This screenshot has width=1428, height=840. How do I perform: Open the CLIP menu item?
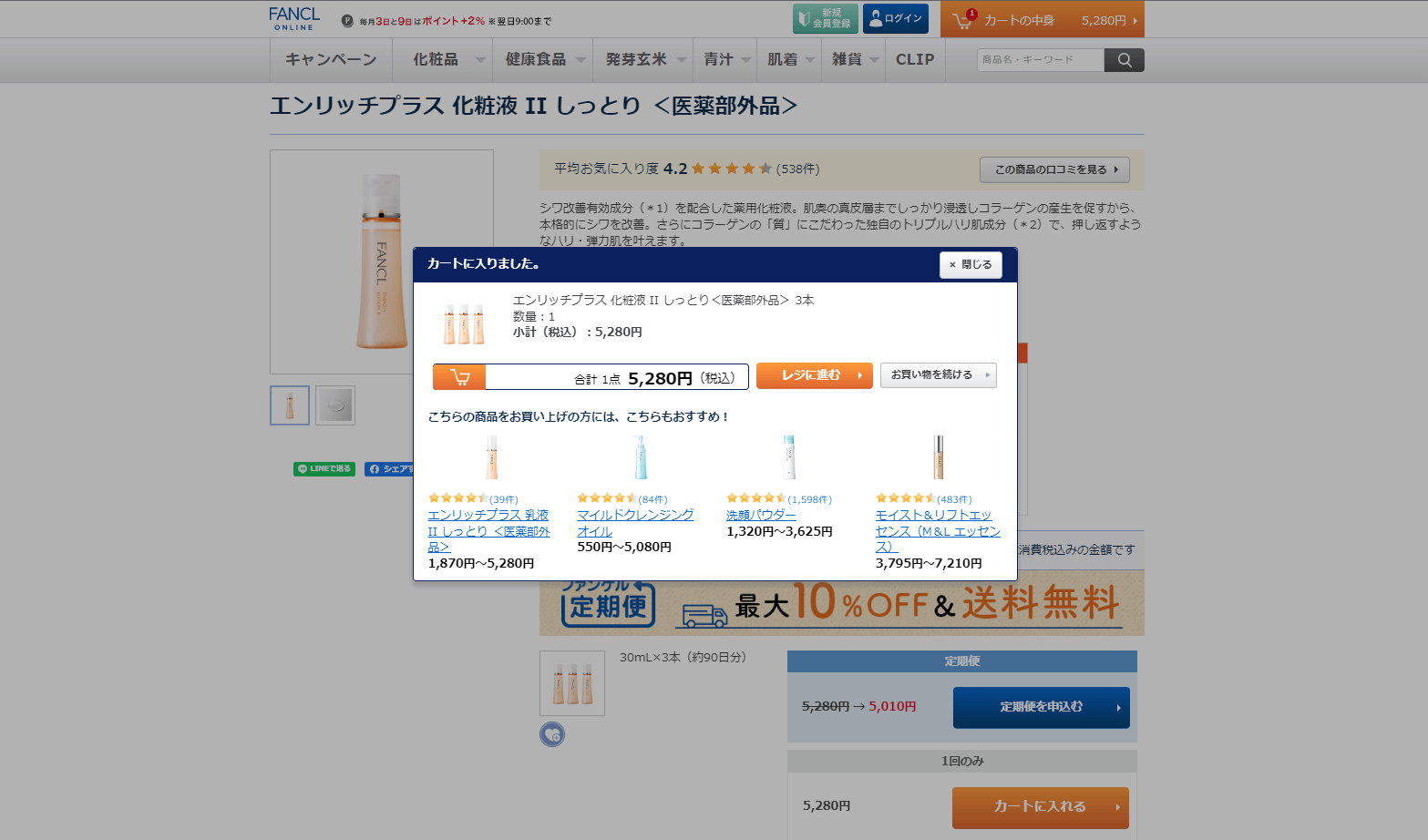point(915,60)
